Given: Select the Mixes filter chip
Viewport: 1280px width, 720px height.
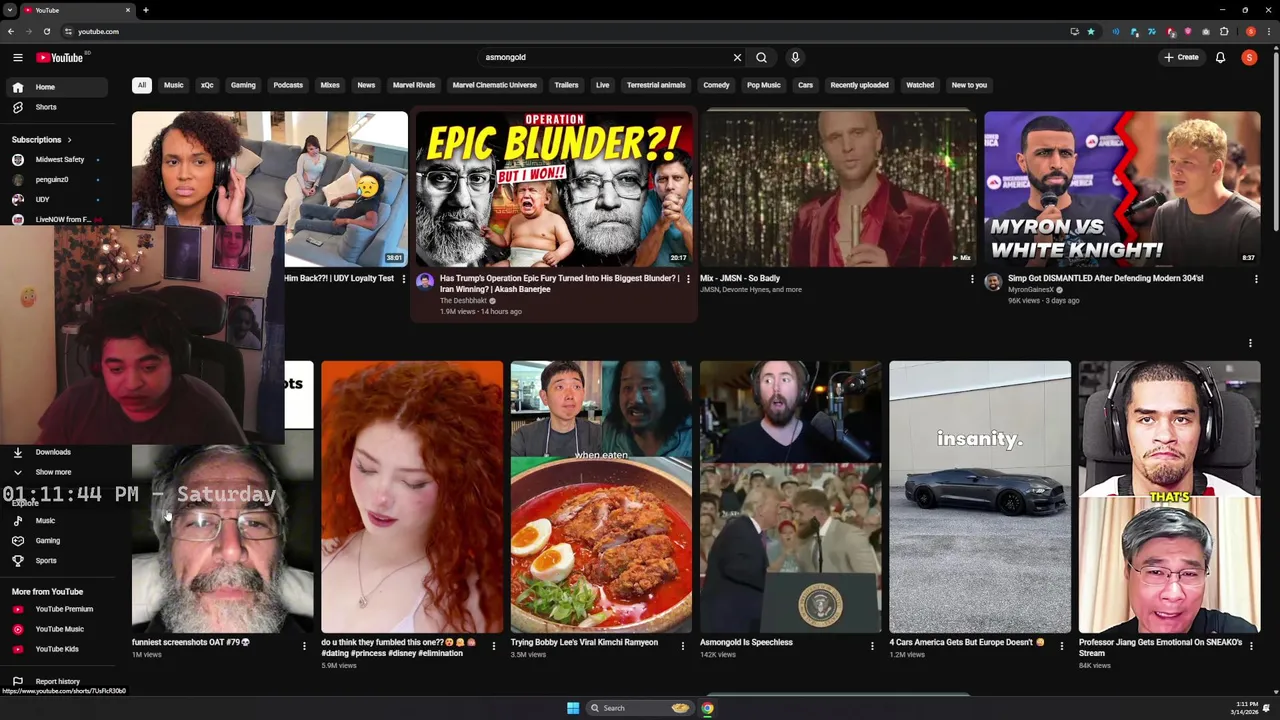Looking at the screenshot, I should click(x=330, y=85).
